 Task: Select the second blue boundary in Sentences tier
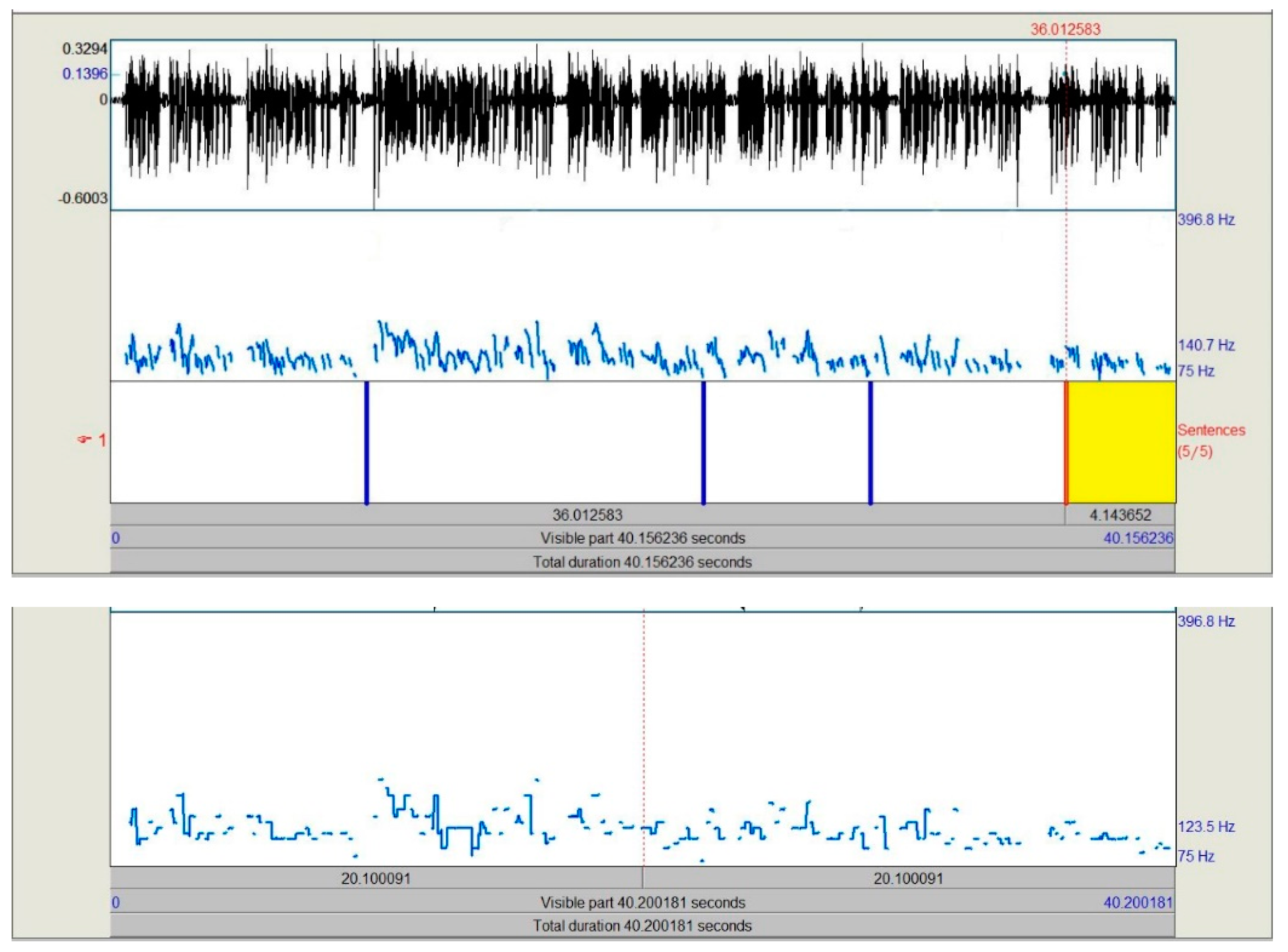pos(703,443)
